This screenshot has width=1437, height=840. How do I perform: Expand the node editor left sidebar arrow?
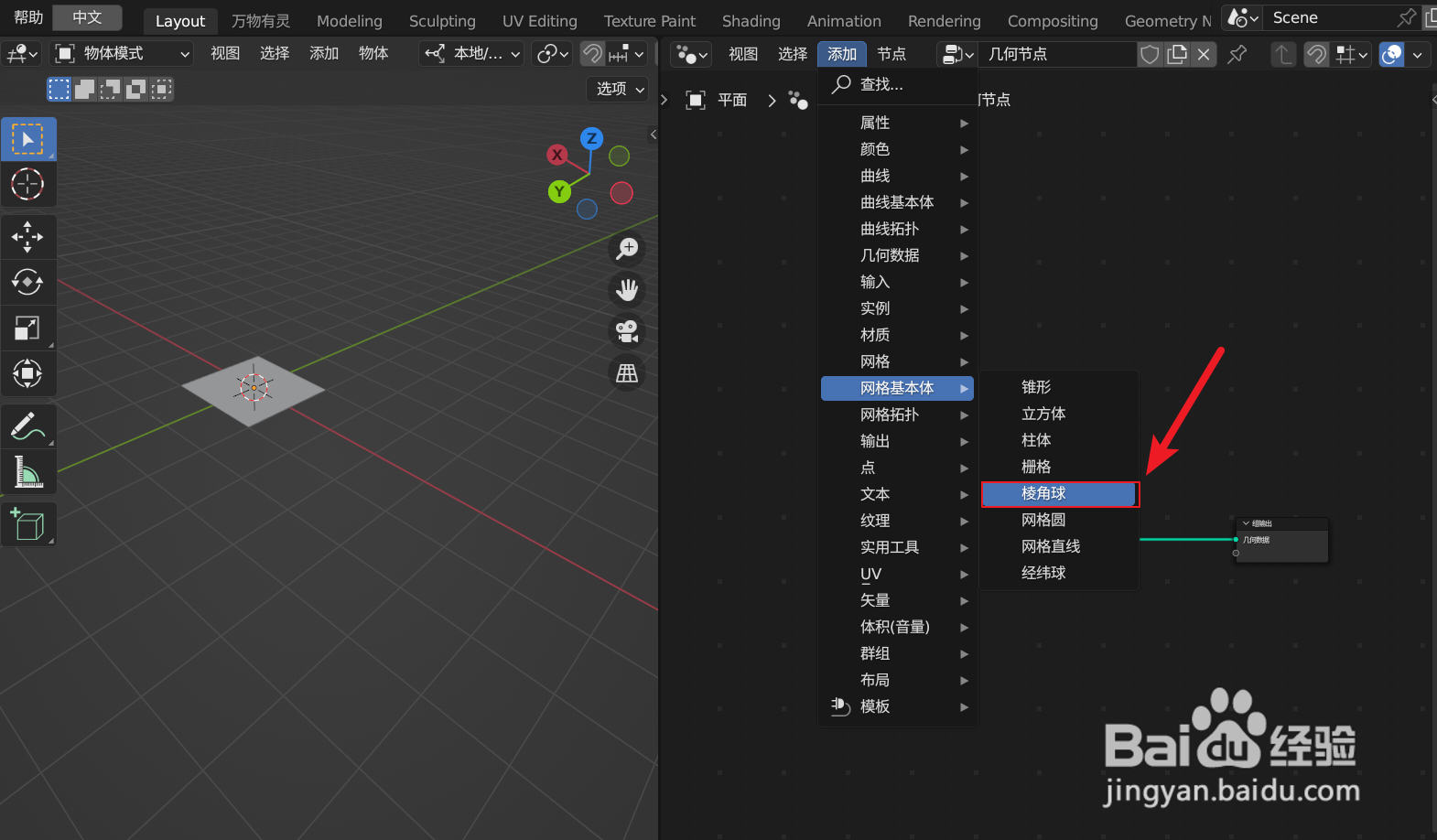coord(664,100)
